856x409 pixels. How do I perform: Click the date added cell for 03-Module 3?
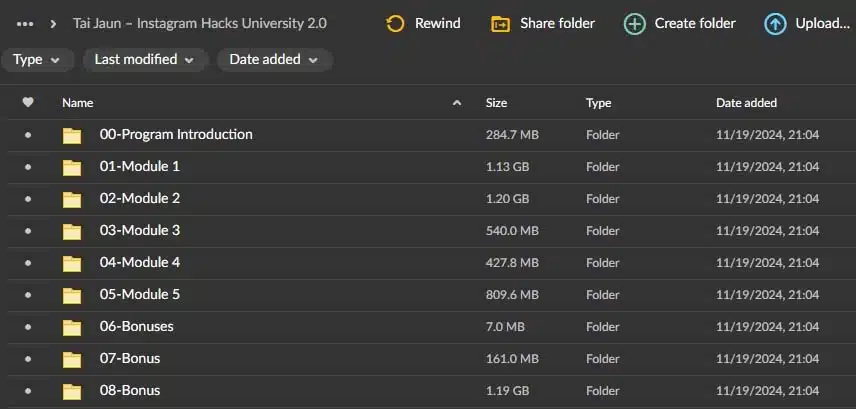coord(768,231)
